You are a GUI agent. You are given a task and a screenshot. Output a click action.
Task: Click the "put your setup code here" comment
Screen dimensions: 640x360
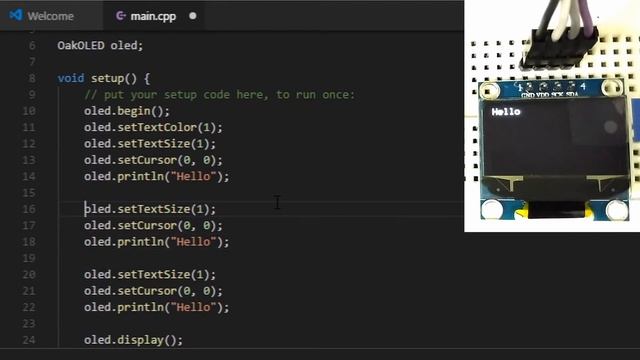point(220,95)
